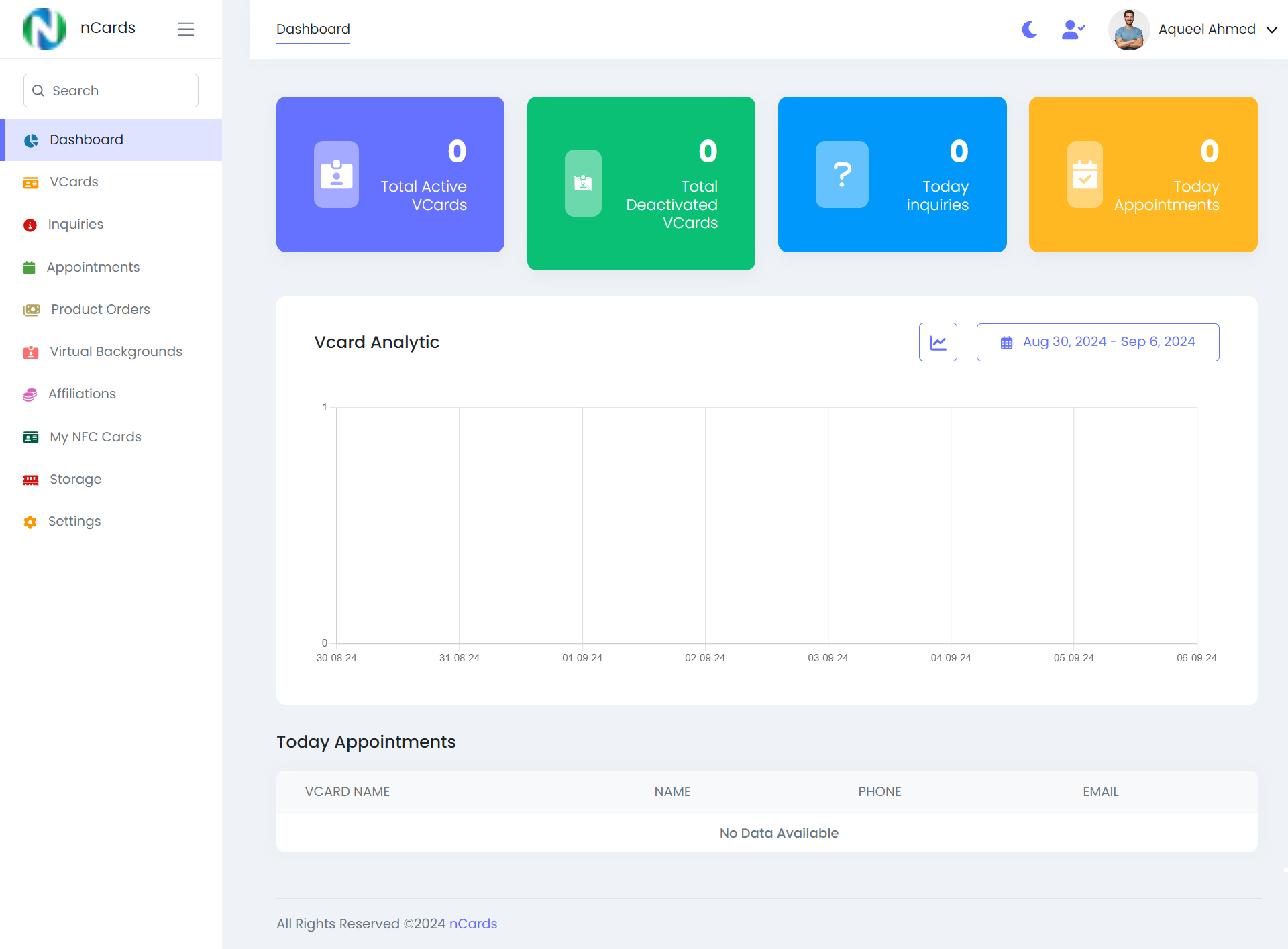
Task: Select VCards in the sidebar menu
Action: (74, 182)
